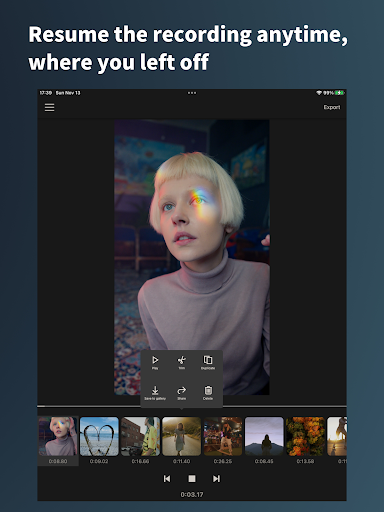Viewport: 384px width, 512px height.
Task: Select the blonde portrait clip thumbnail
Action: (58, 436)
